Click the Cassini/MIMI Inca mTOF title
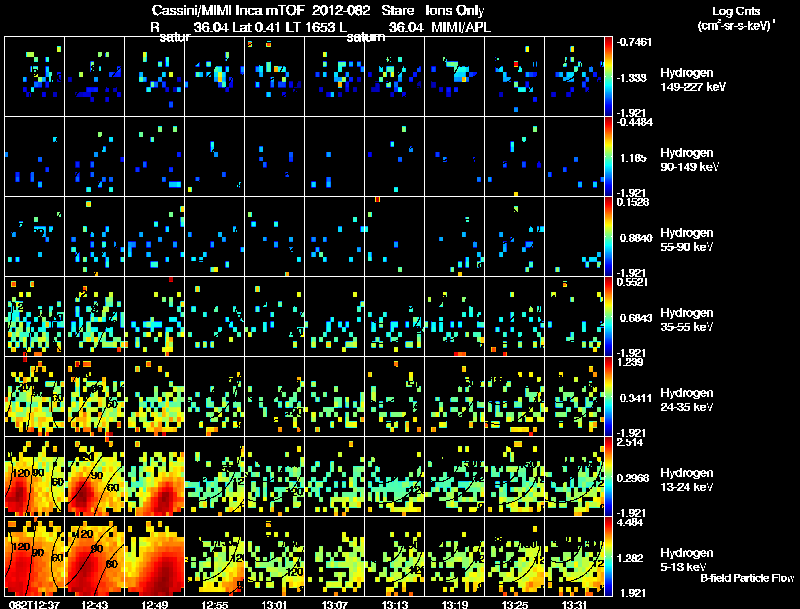The width and height of the screenshot is (800, 609). [228, 10]
